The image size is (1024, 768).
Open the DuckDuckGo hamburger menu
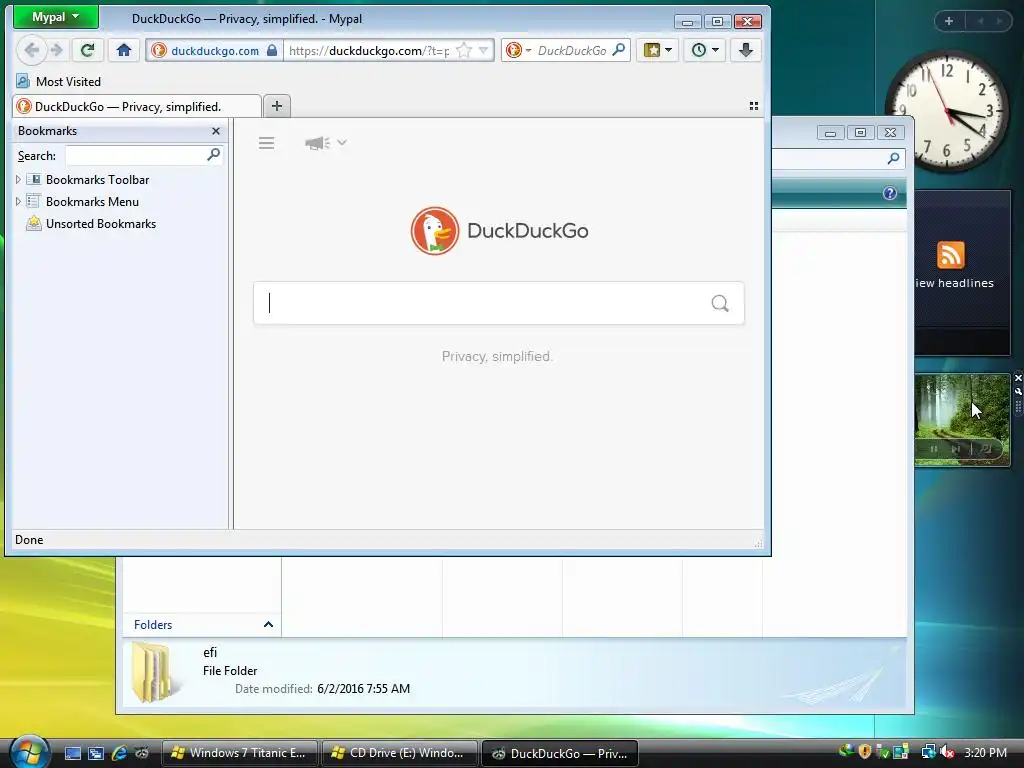tap(266, 143)
